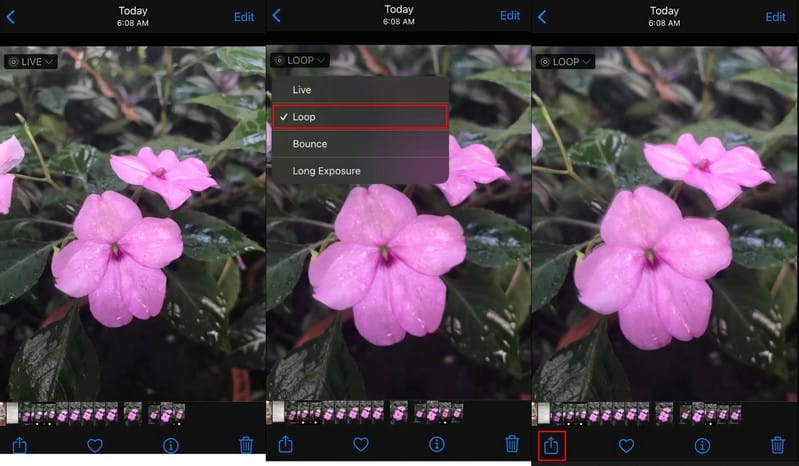
Task: Tap the main flower photo in right screenshot
Action: pos(664,224)
